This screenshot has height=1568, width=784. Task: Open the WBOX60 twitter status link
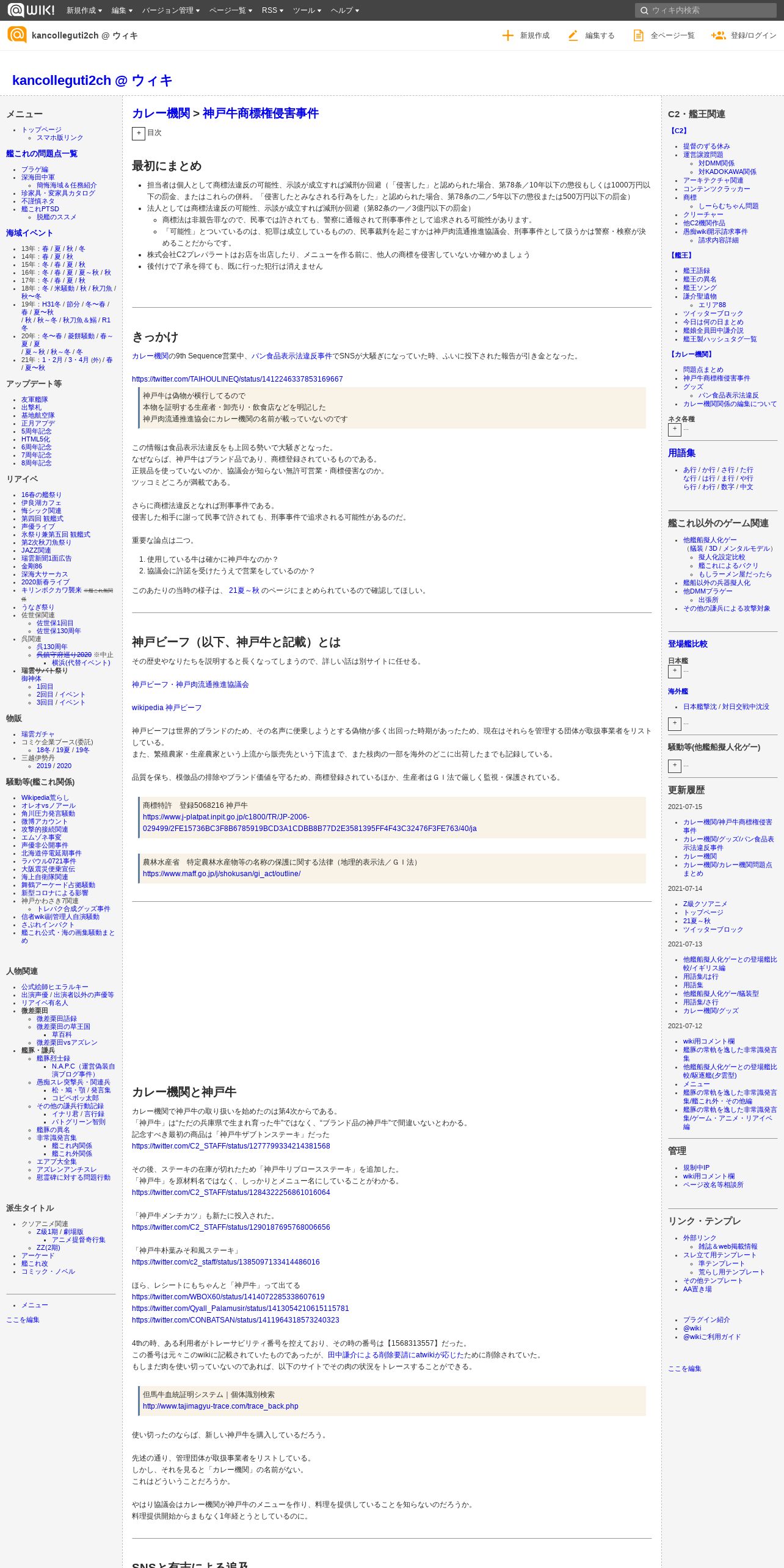(x=228, y=1296)
